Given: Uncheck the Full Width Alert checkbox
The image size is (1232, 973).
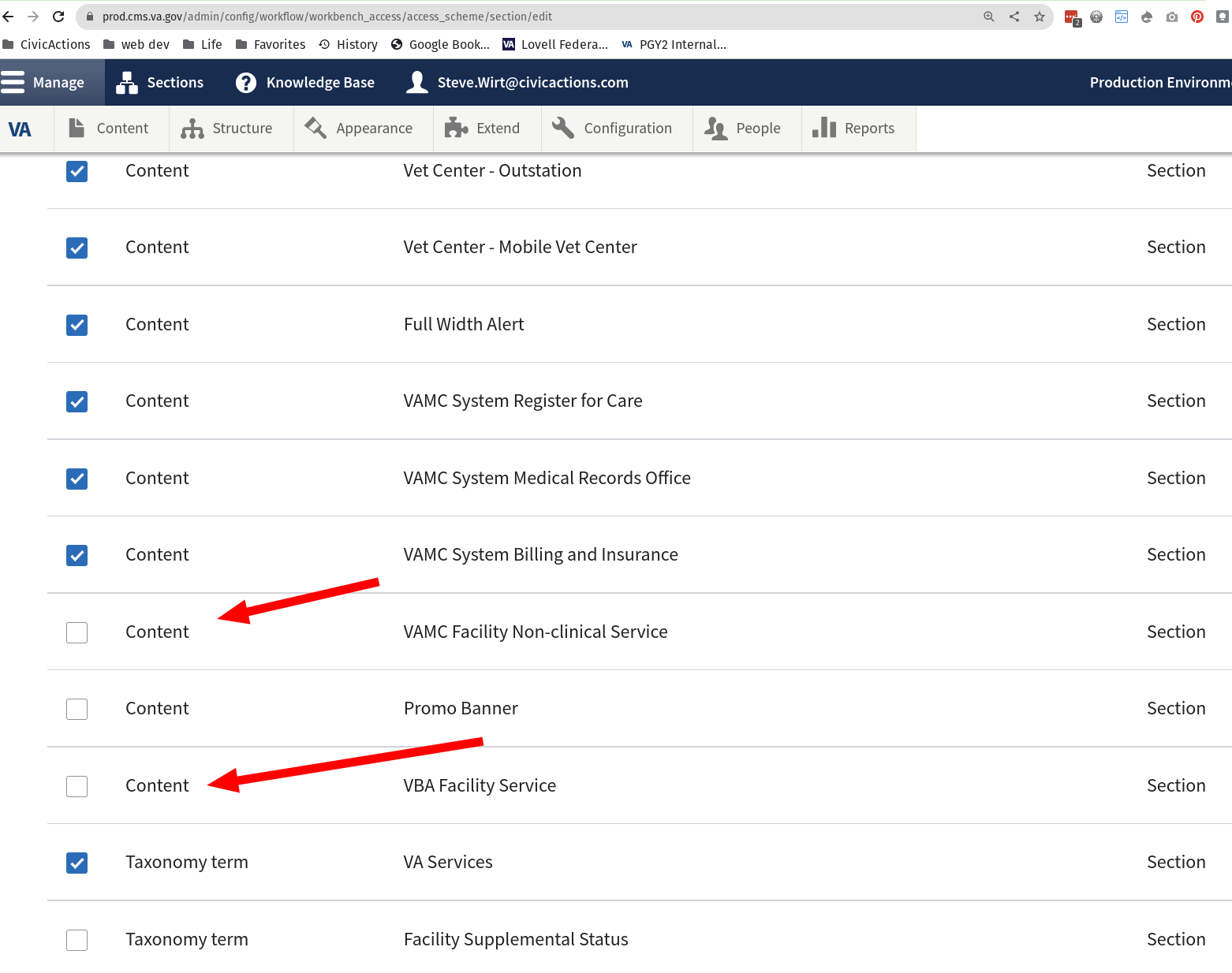Looking at the screenshot, I should (77, 325).
